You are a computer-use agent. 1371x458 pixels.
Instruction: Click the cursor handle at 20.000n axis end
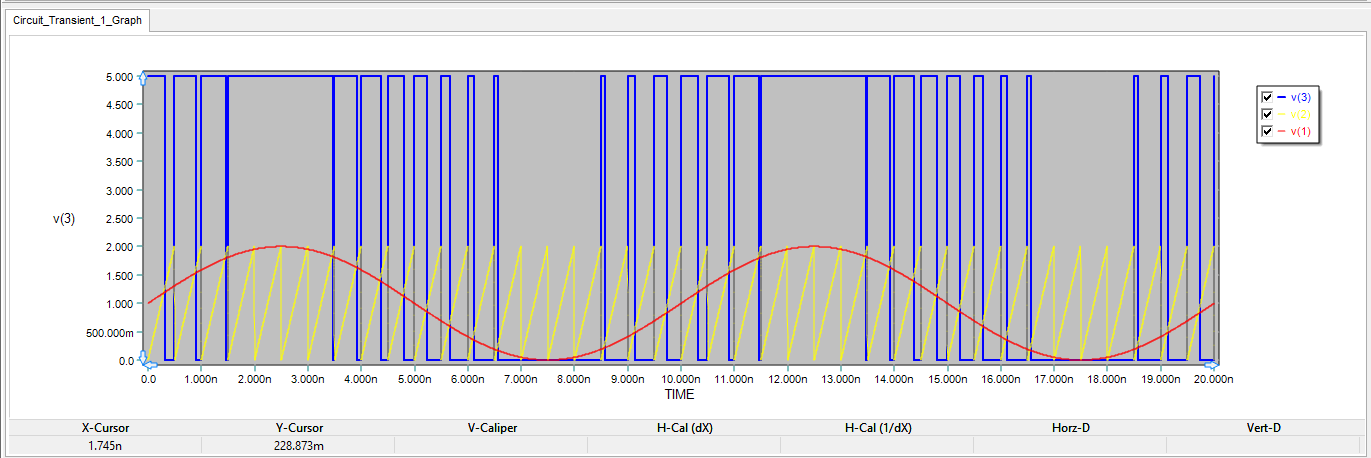[x=1216, y=362]
